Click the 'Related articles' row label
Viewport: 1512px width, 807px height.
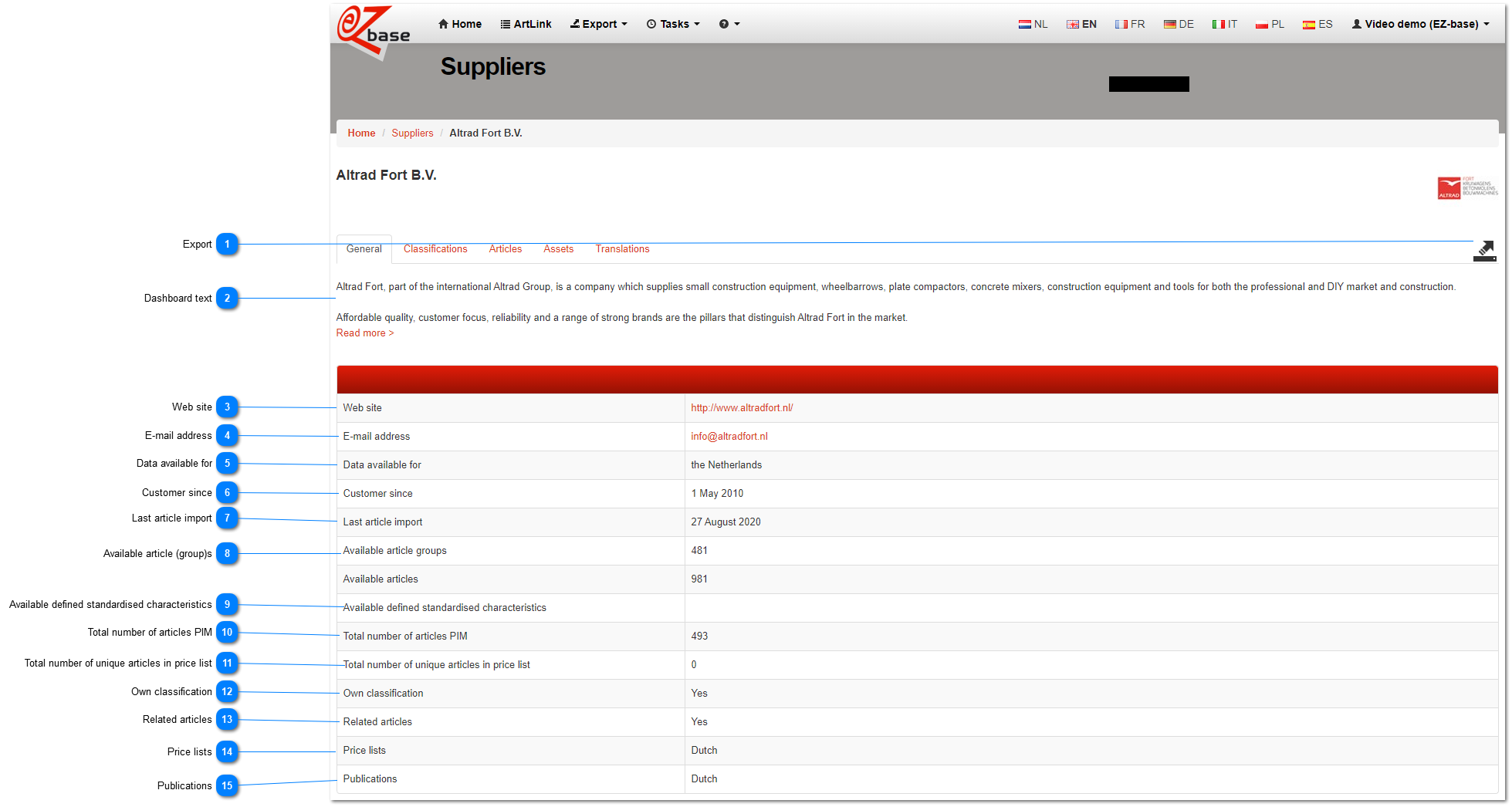[x=377, y=722]
